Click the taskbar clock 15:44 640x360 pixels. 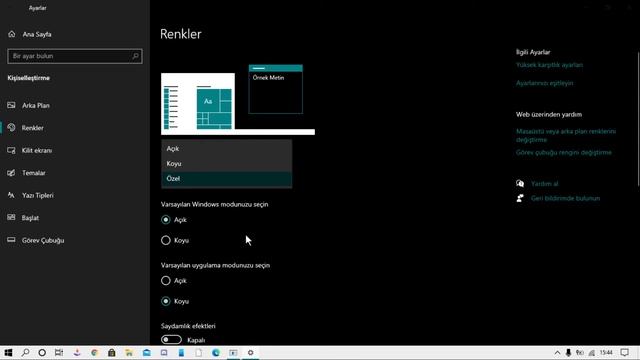[606, 353]
